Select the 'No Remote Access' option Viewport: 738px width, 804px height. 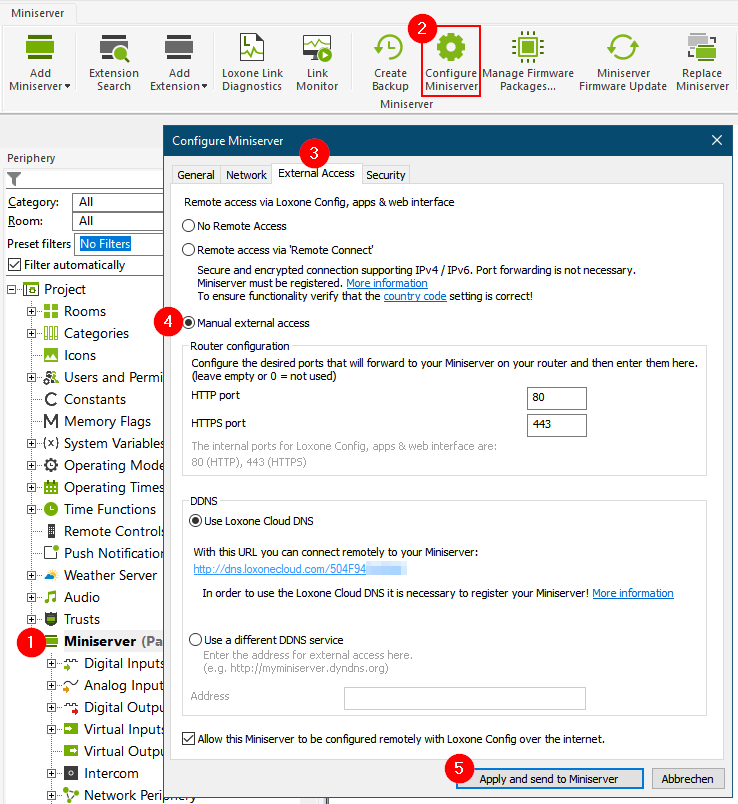click(189, 226)
